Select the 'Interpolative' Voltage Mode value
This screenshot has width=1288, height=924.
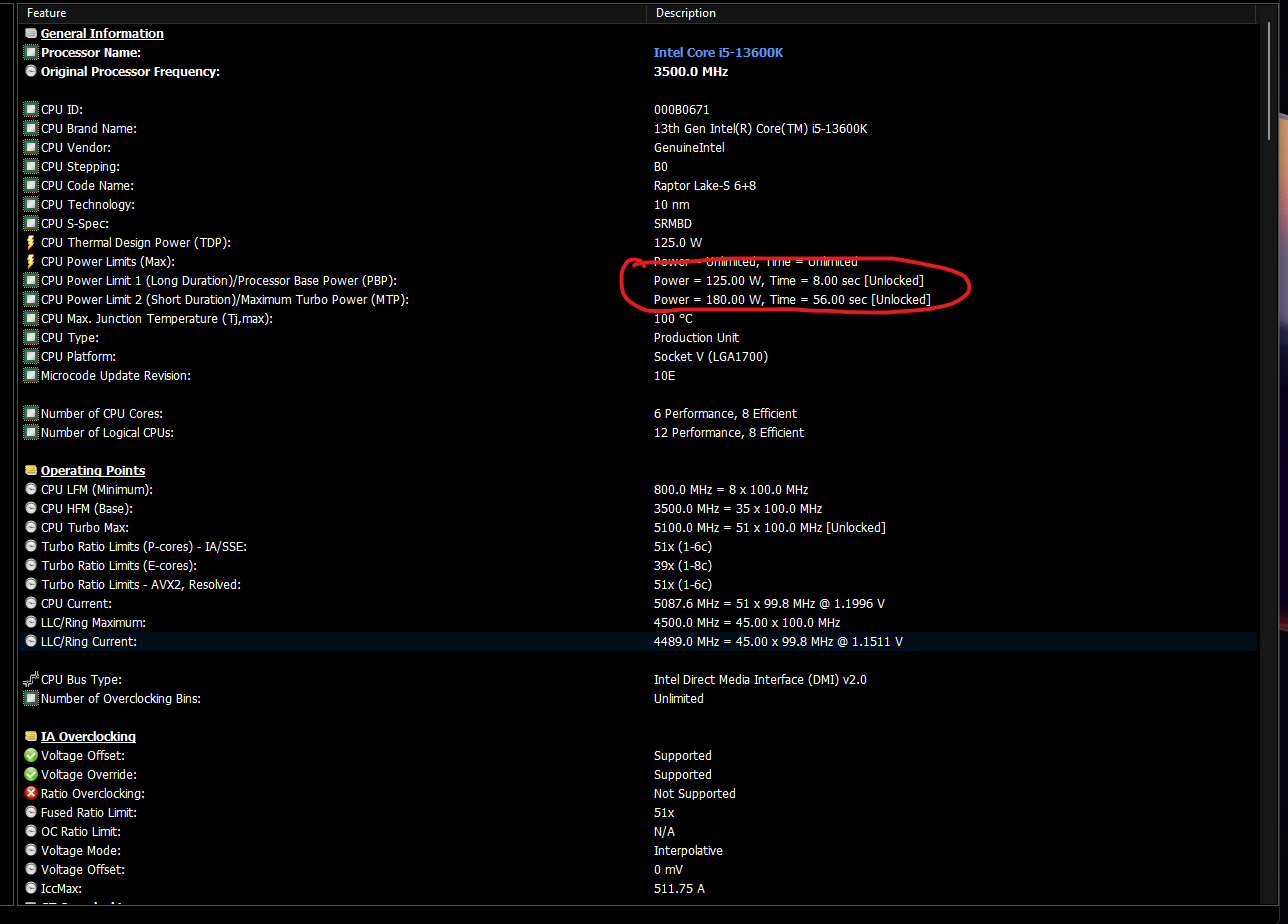click(x=688, y=851)
